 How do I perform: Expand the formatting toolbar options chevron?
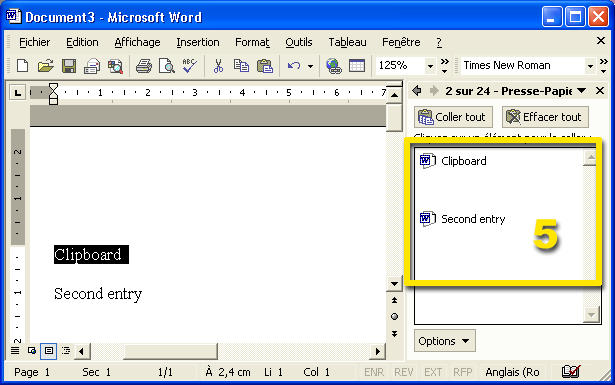coord(604,65)
